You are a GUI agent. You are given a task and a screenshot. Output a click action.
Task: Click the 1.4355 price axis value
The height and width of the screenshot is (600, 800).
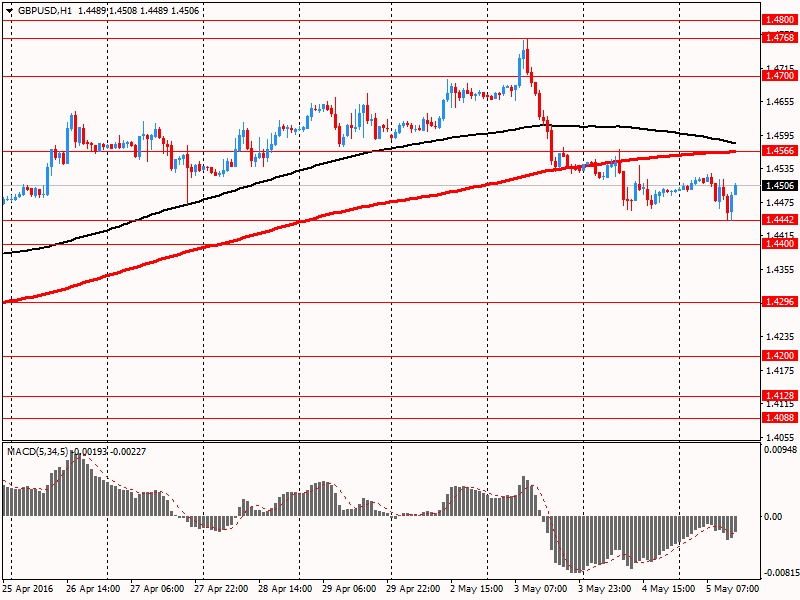tap(781, 270)
